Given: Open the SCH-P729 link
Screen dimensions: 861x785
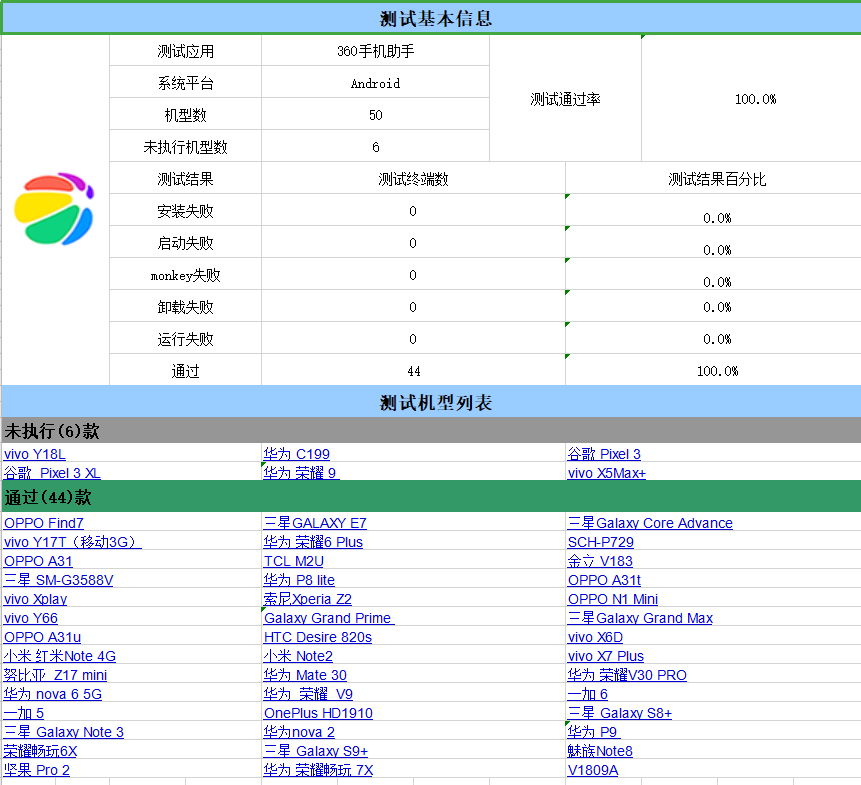Looking at the screenshot, I should pyautogui.click(x=601, y=542).
